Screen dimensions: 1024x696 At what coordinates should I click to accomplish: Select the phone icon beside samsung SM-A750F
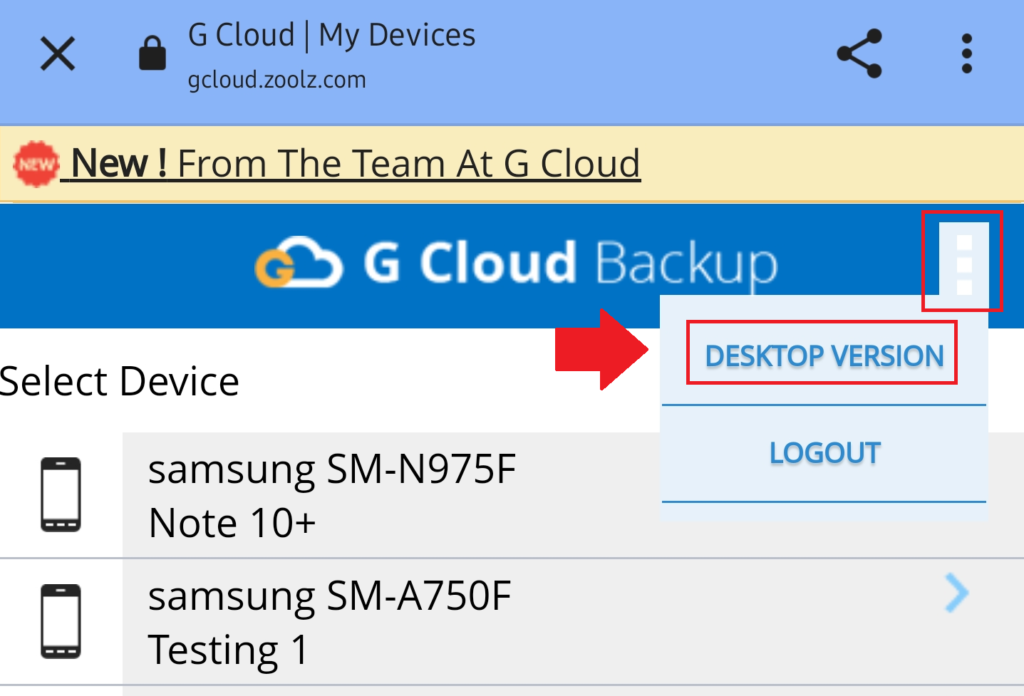pos(61,621)
